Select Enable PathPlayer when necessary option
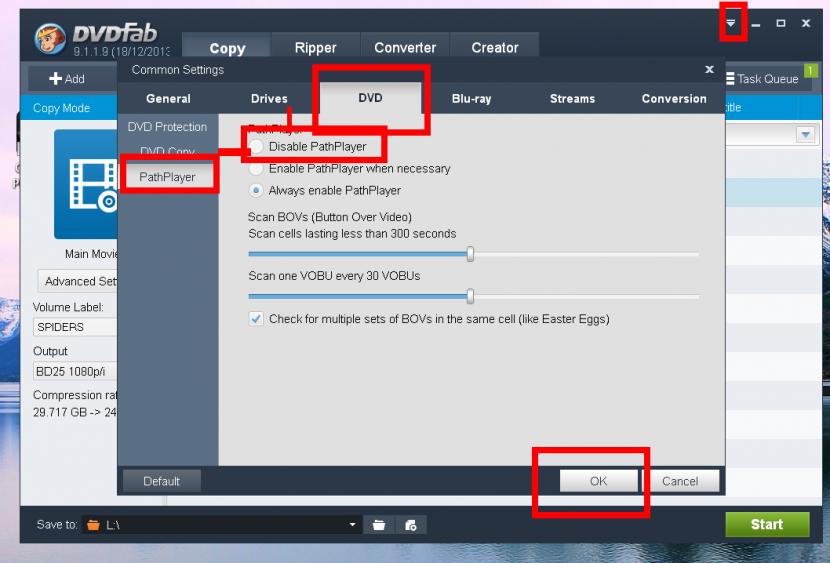 [256, 169]
